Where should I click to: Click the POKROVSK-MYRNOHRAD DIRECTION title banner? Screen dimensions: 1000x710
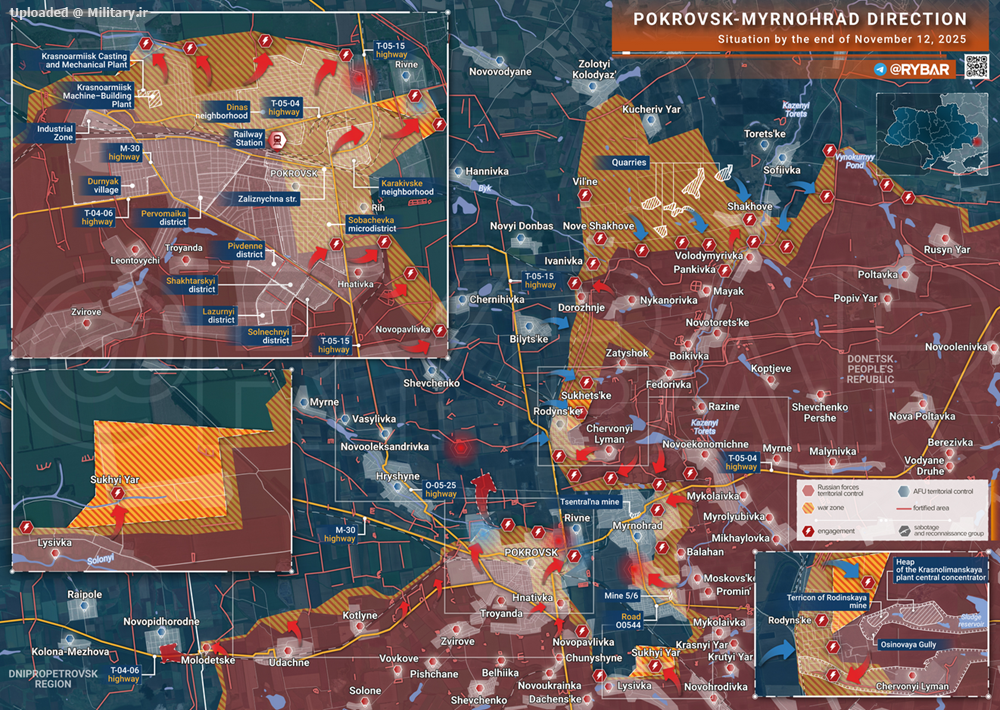(x=801, y=19)
